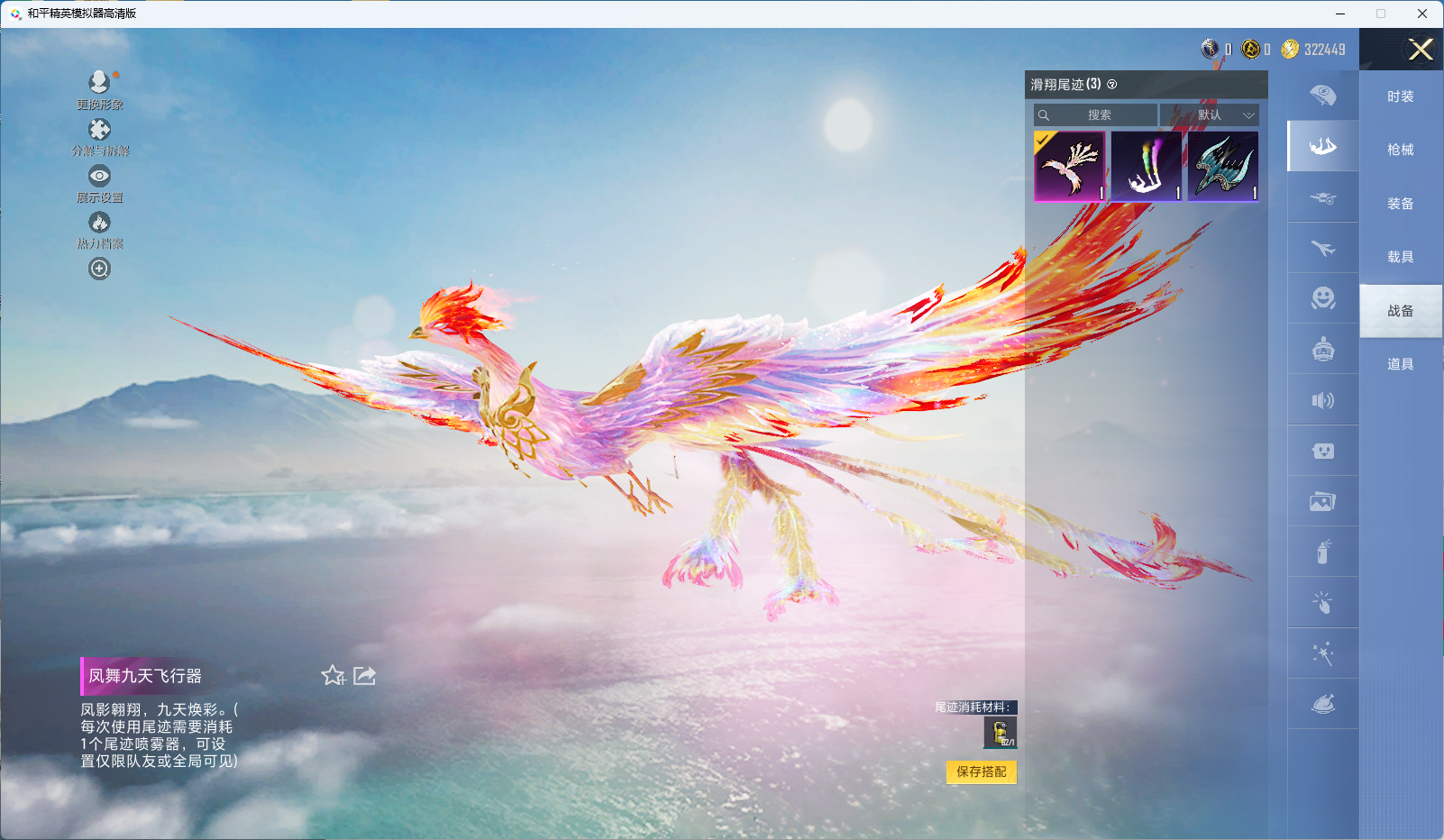This screenshot has height=840, width=1444.
Task: Switch to the 时装 tab
Action: (1400, 96)
